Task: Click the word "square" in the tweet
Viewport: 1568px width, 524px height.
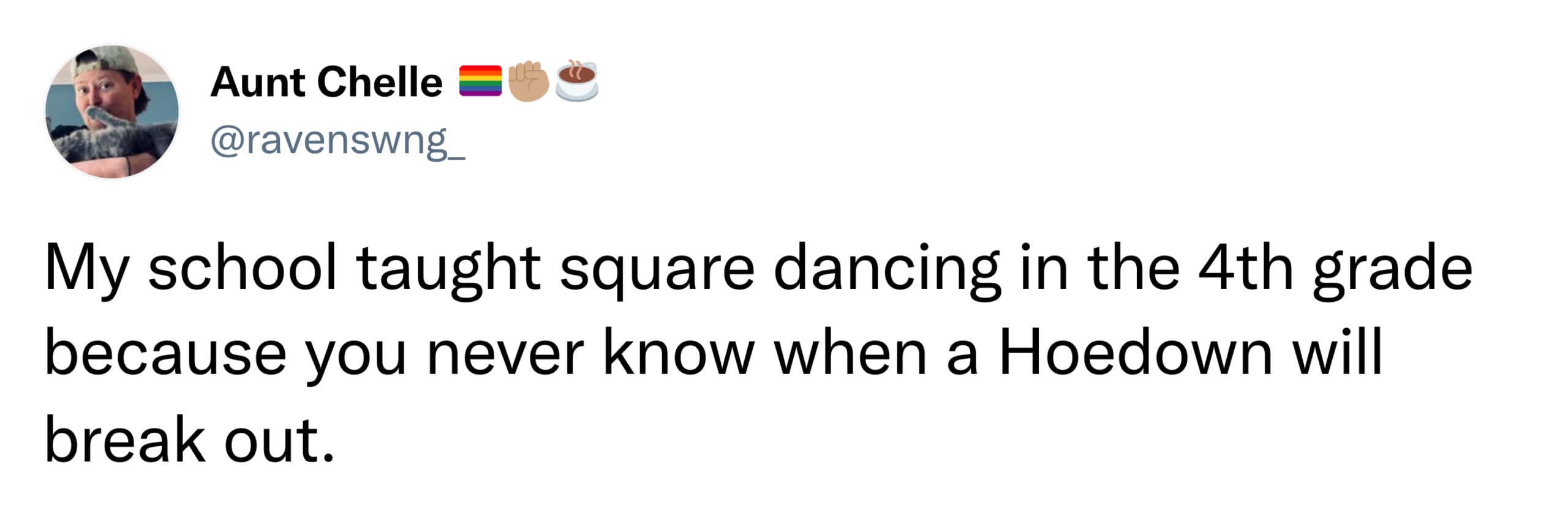Action: coord(657,271)
